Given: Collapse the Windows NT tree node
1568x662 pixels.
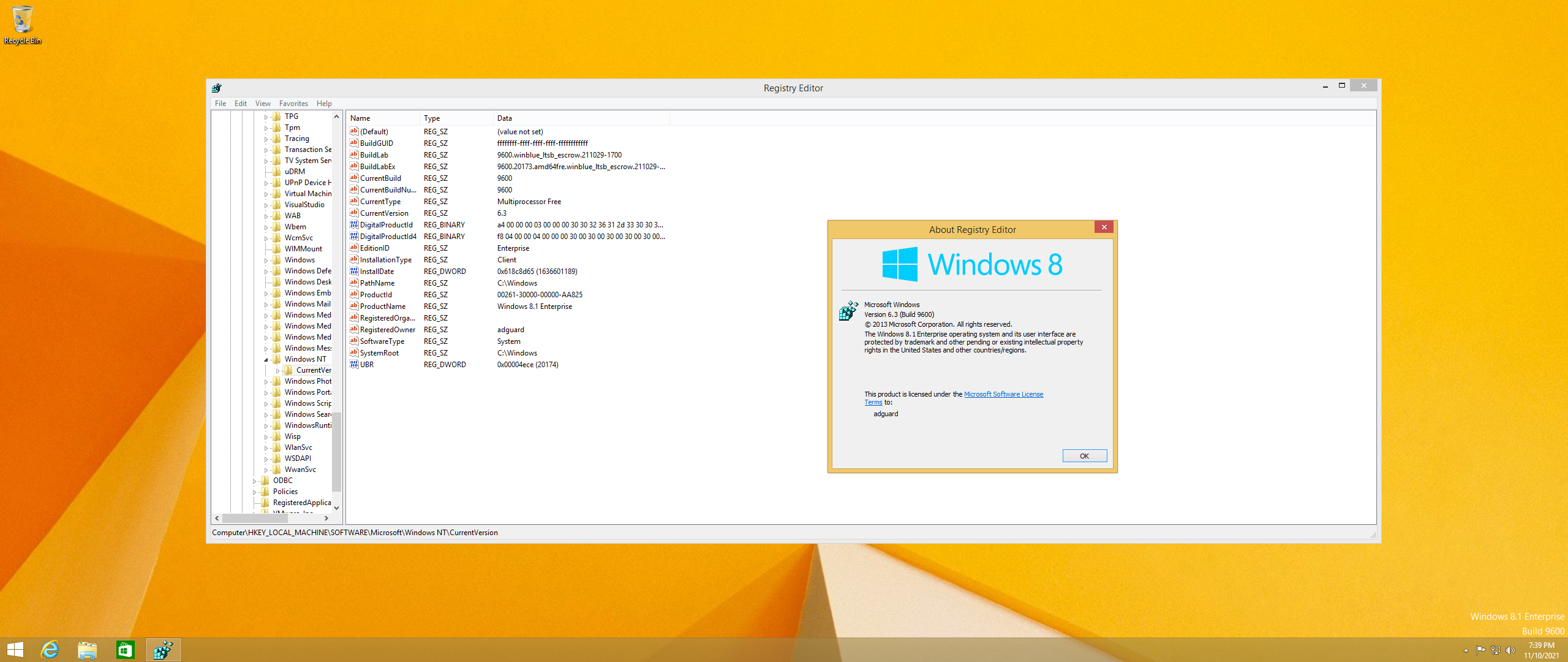Looking at the screenshot, I should 266,360.
